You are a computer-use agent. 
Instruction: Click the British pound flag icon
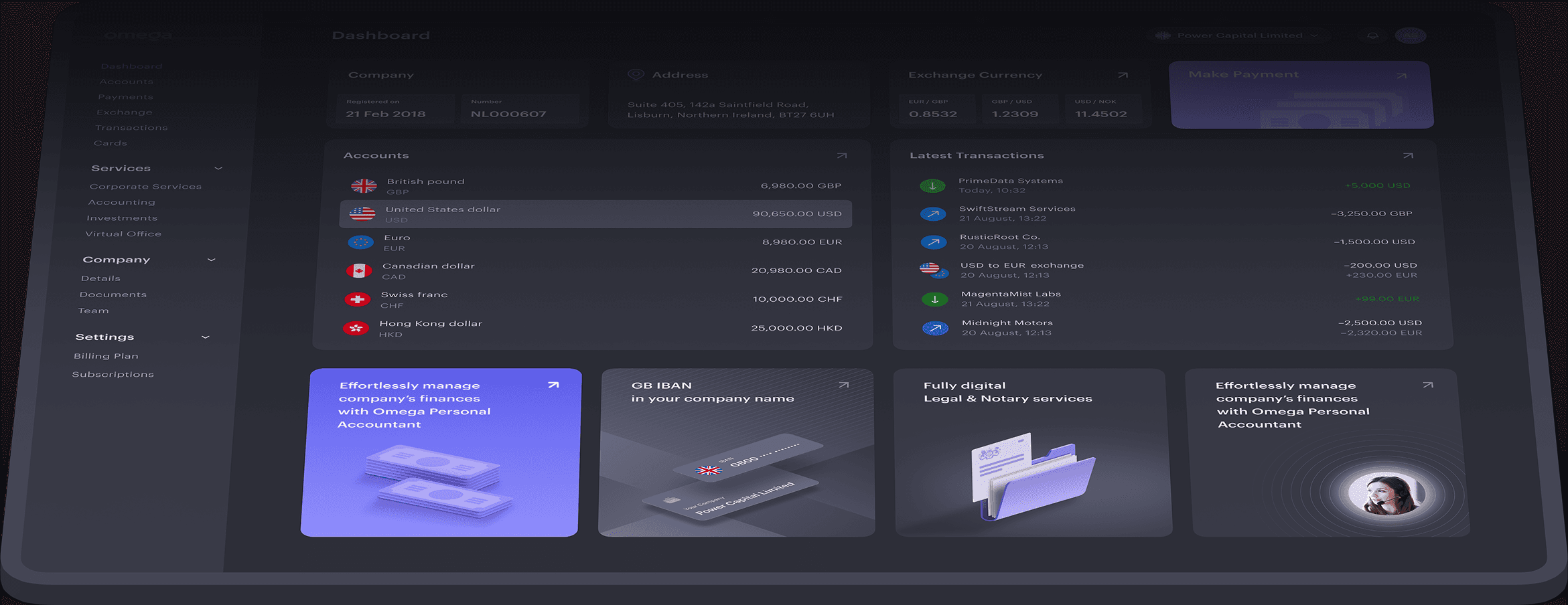click(364, 186)
